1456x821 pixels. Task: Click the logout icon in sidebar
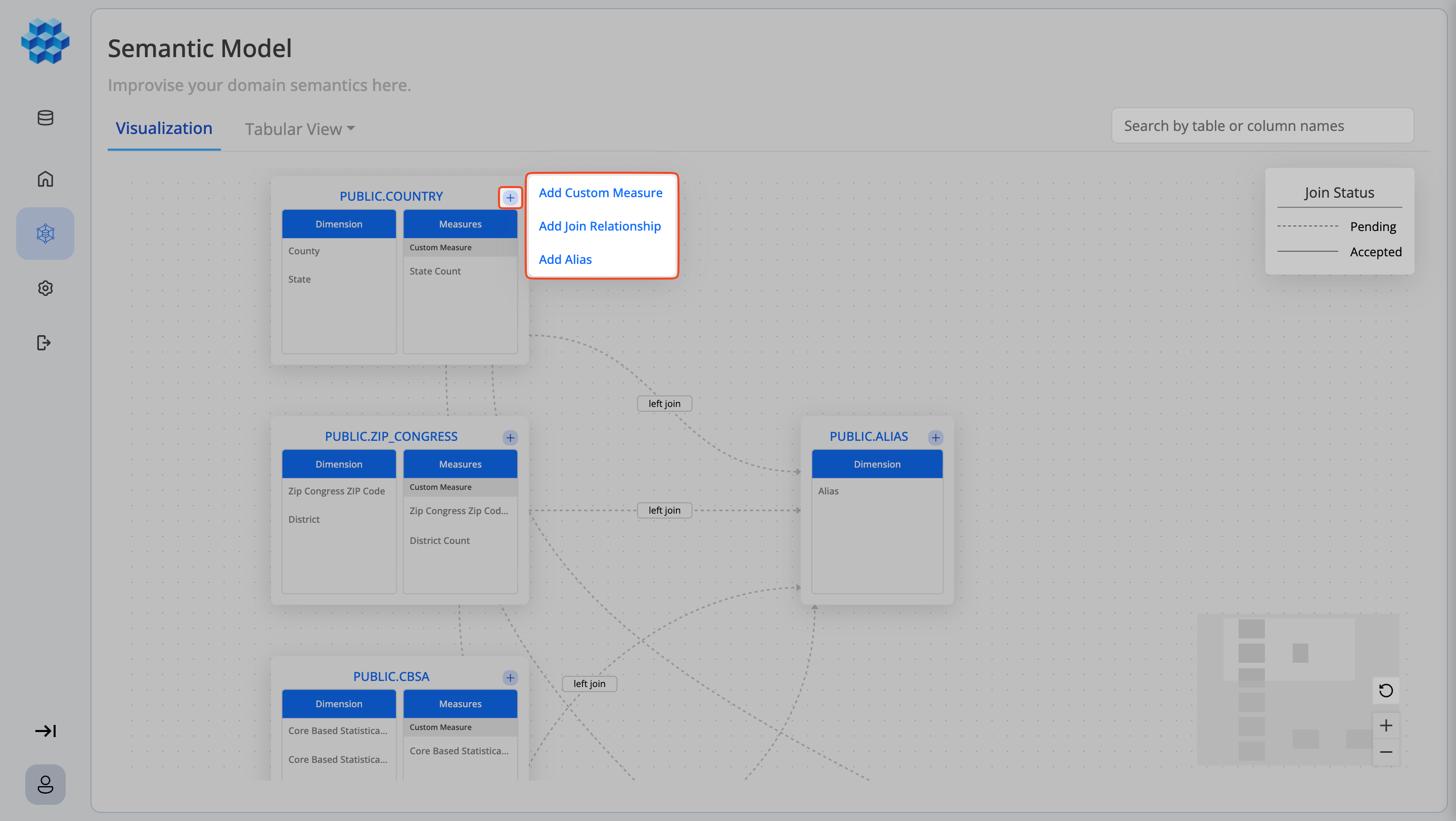[x=44, y=342]
